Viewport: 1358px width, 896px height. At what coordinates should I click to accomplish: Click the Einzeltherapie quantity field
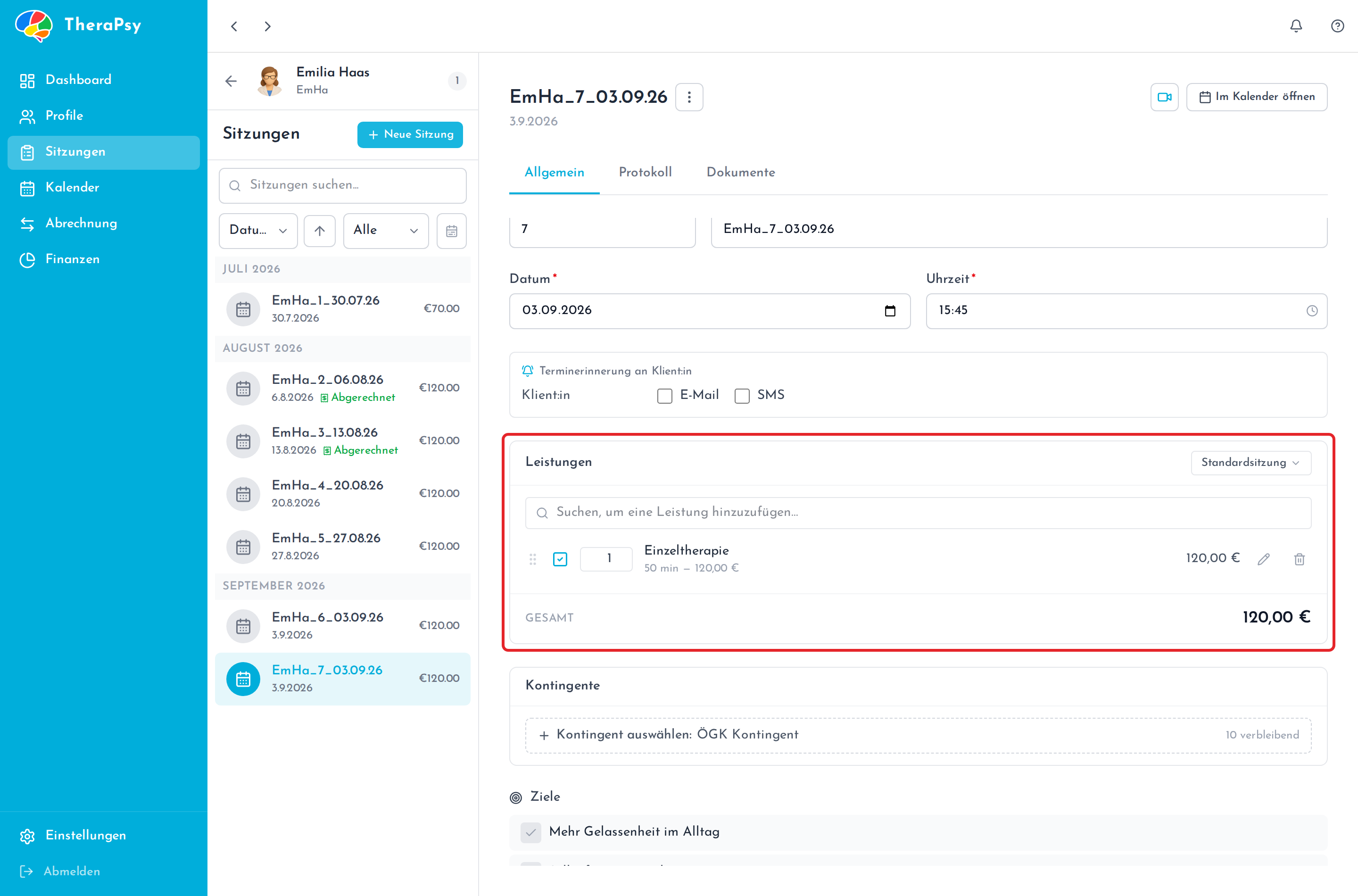(x=605, y=559)
